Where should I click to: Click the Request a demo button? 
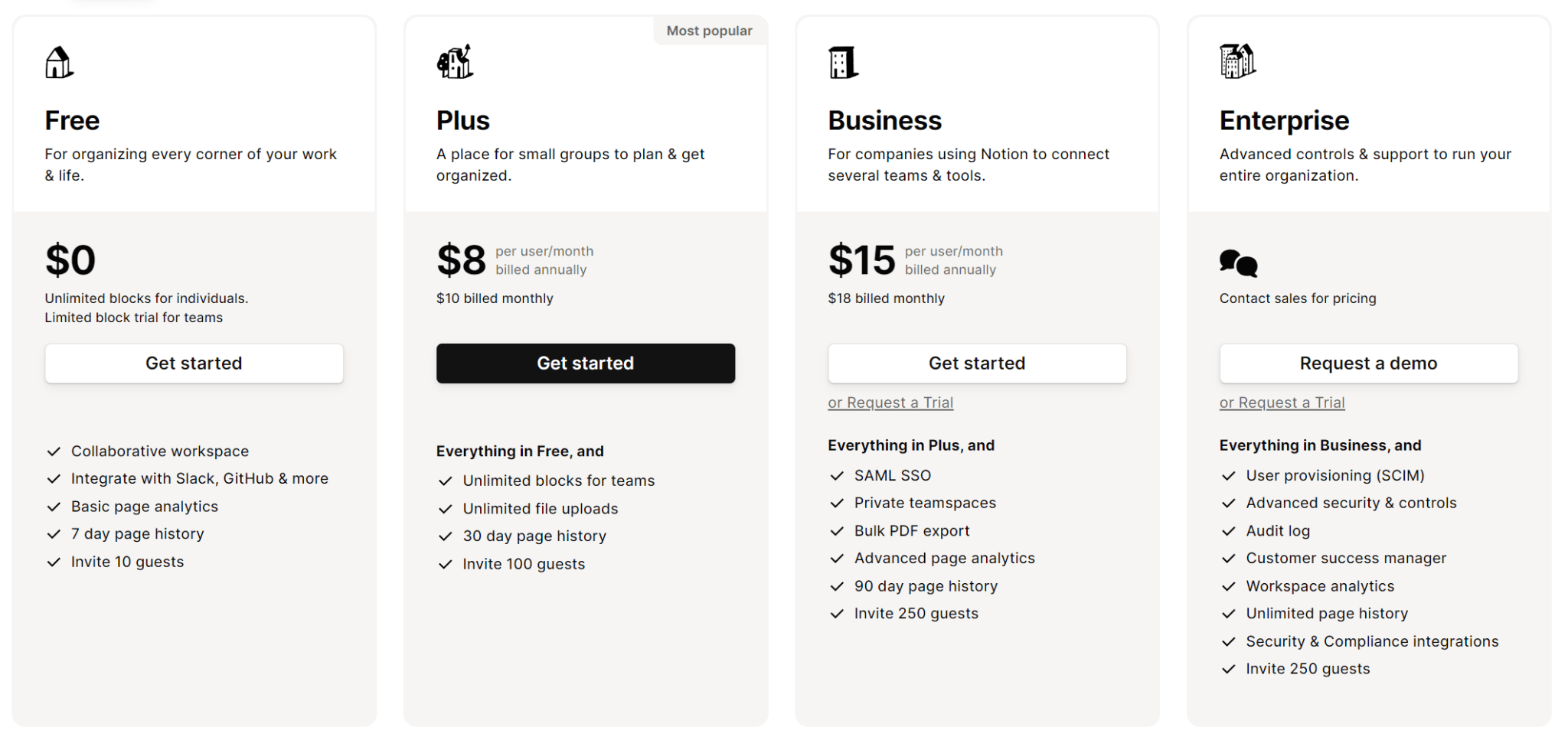[1368, 363]
